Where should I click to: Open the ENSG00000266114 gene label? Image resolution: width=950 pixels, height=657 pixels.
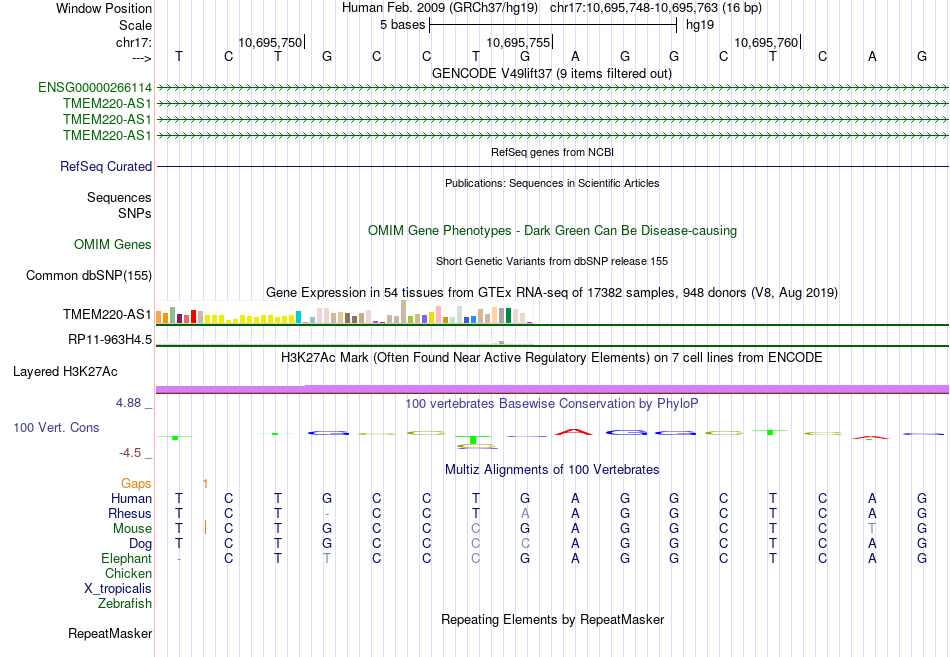[95, 88]
